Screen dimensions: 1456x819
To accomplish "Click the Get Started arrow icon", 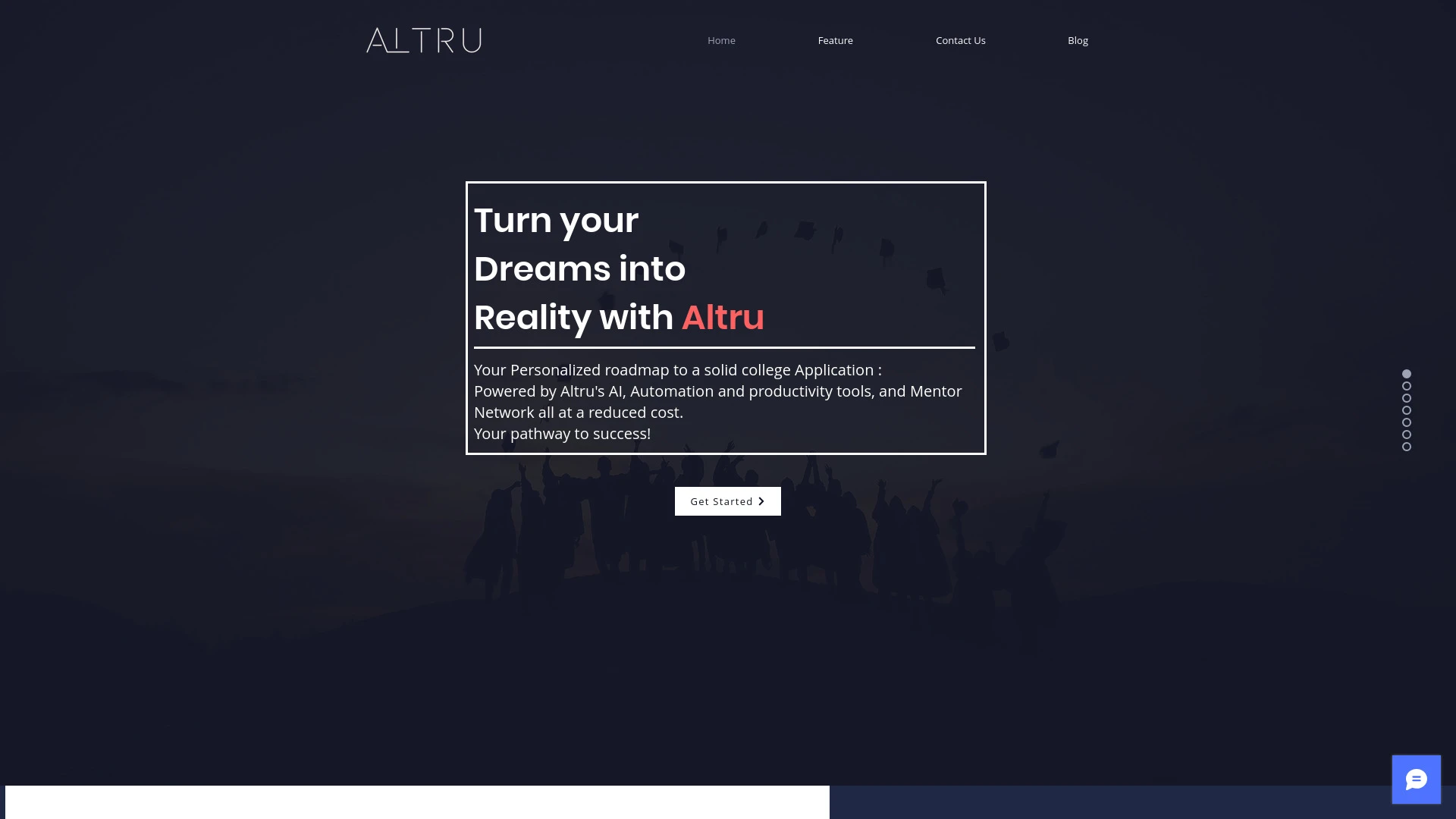I will pyautogui.click(x=761, y=500).
